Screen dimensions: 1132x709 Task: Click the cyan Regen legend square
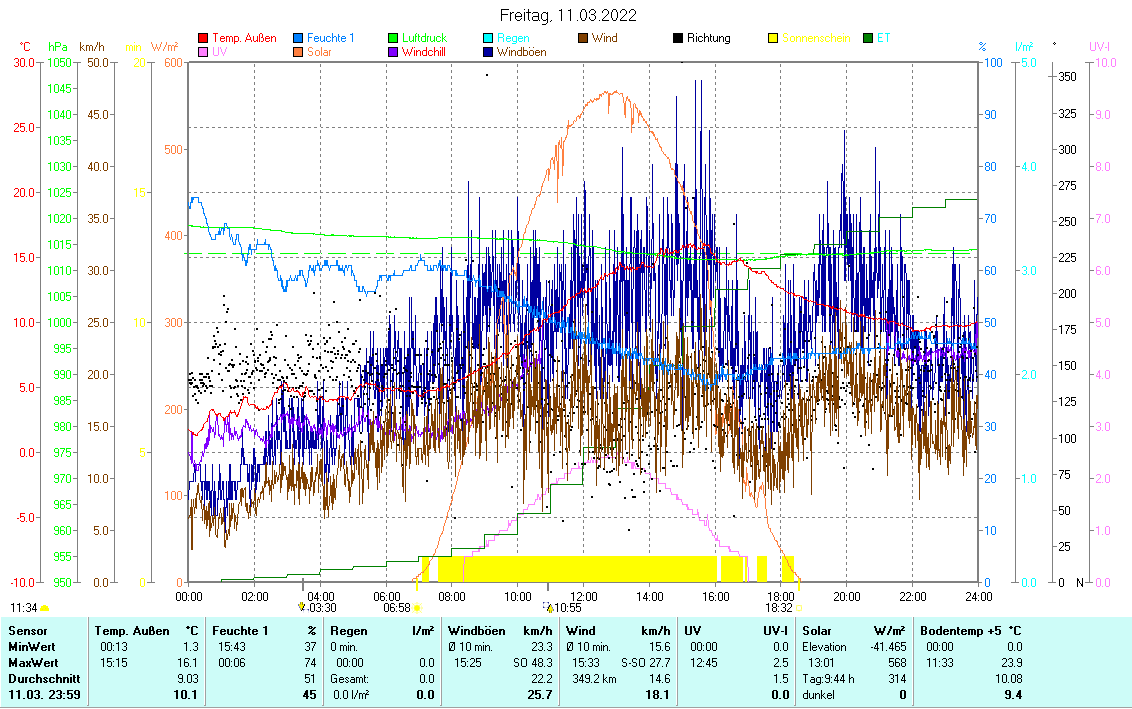click(488, 38)
